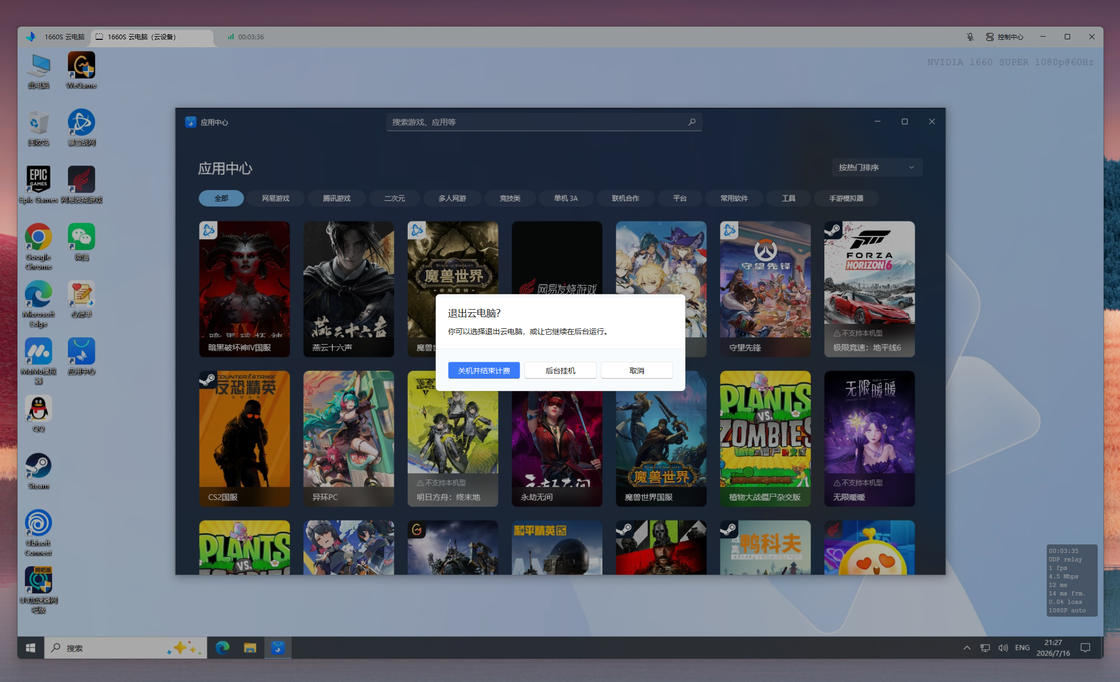The image size is (1120, 682).
Task: Open File Explorer from the taskbar
Action: click(250, 648)
